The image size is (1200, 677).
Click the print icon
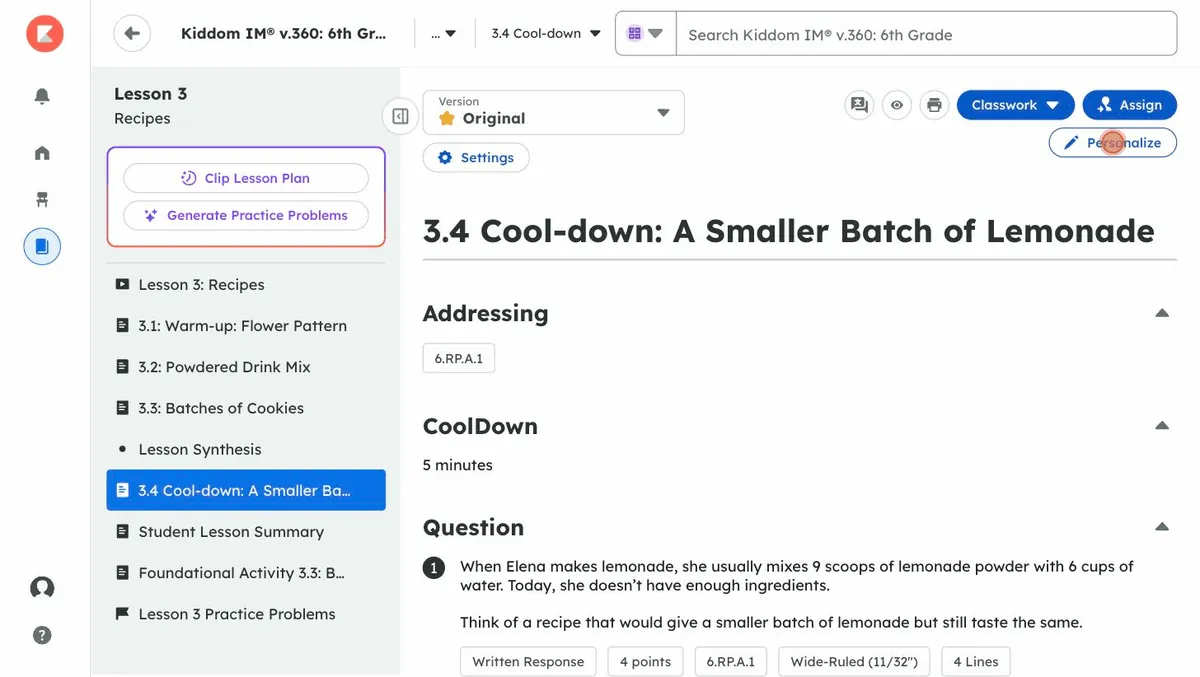[934, 105]
